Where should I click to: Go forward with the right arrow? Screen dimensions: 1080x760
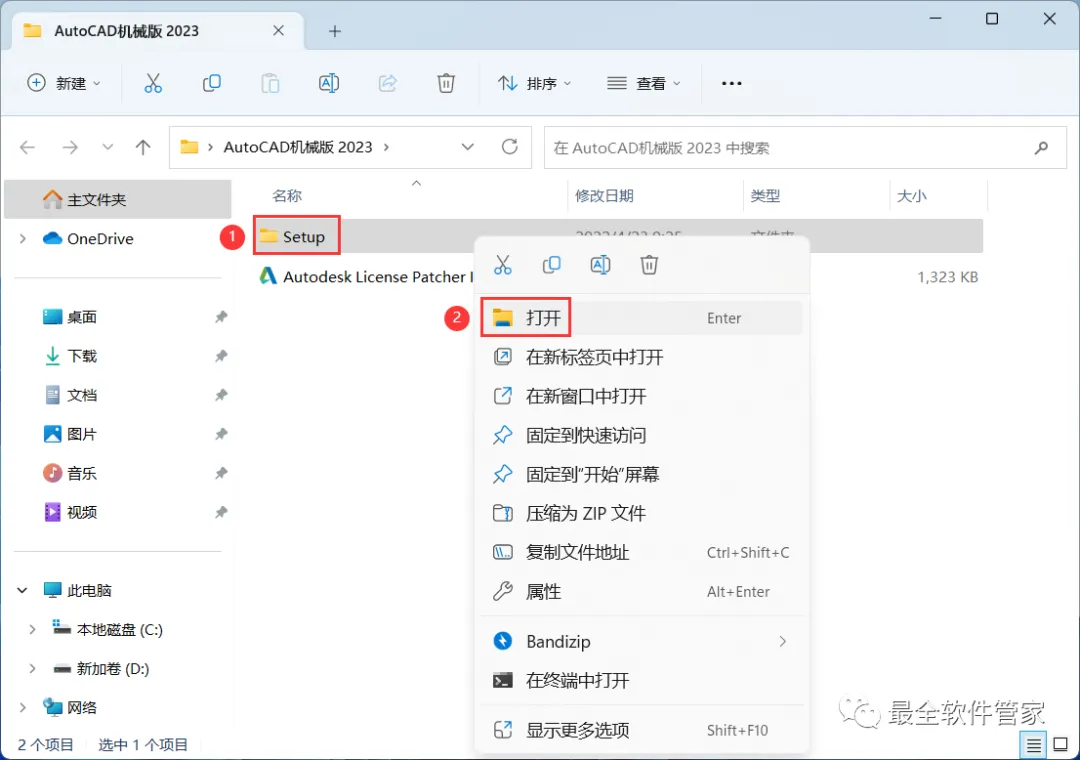[x=70, y=147]
